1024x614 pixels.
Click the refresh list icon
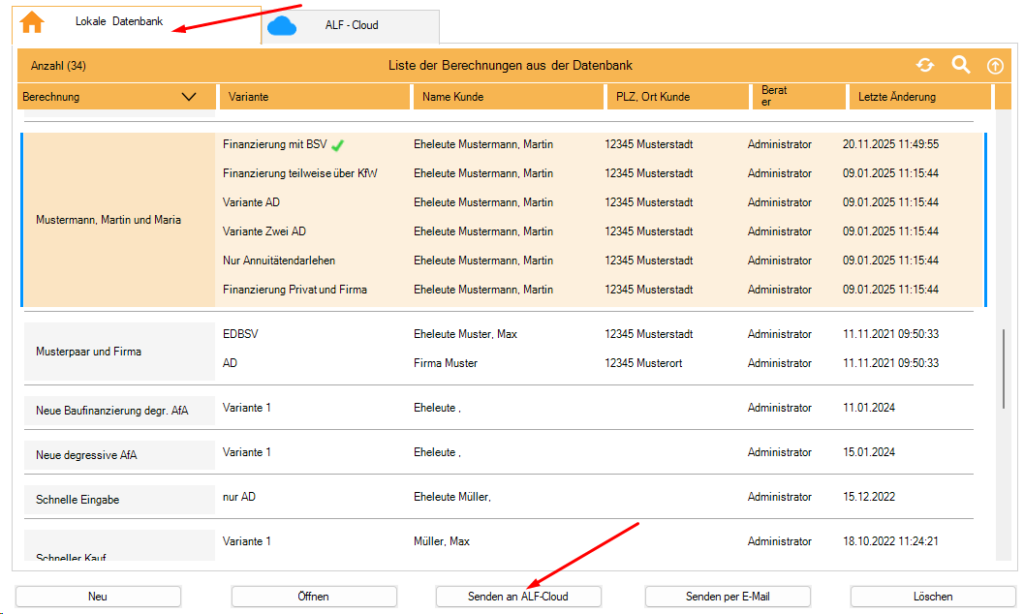tap(925, 65)
